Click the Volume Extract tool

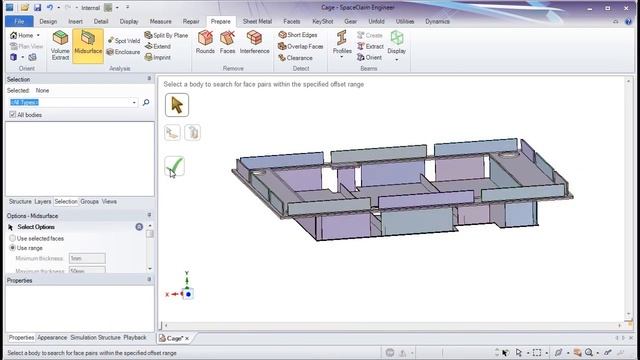tap(60, 45)
